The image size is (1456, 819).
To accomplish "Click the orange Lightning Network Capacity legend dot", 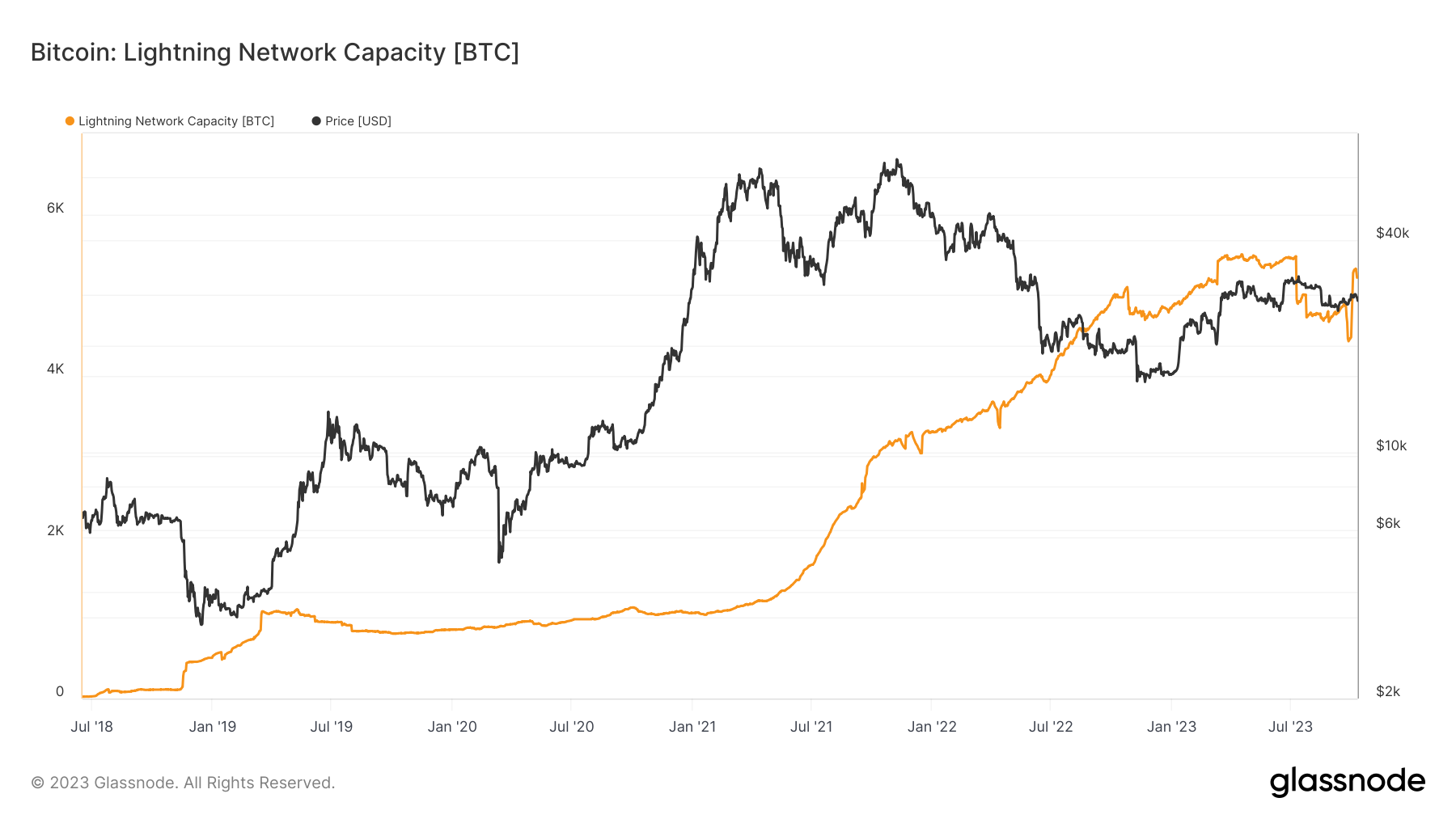I will 70,121.
